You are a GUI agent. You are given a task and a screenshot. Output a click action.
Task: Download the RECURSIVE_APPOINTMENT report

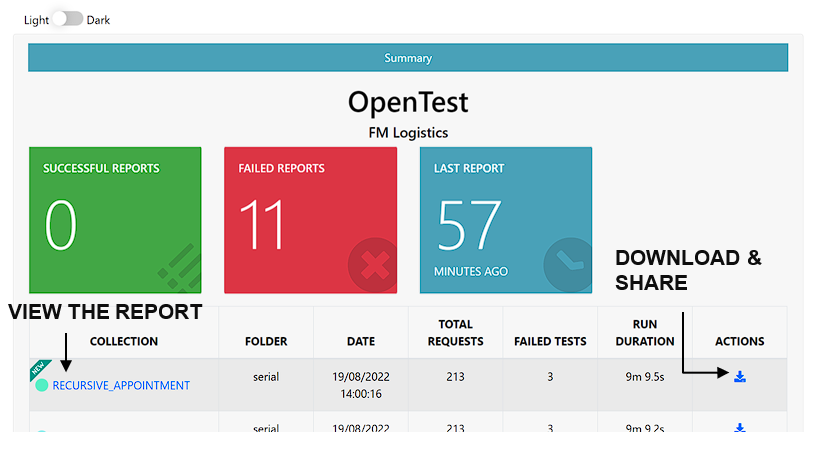tap(740, 377)
